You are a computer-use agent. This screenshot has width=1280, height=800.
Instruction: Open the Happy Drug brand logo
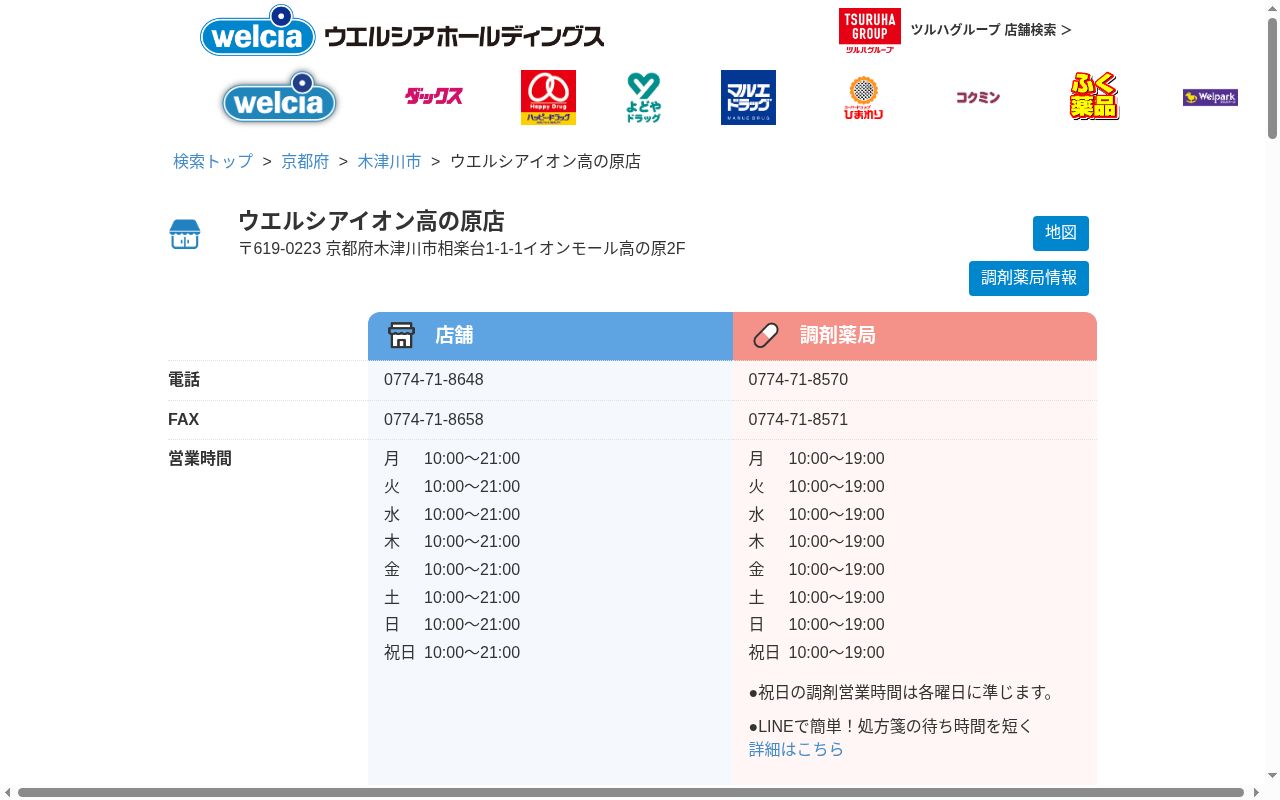548,97
